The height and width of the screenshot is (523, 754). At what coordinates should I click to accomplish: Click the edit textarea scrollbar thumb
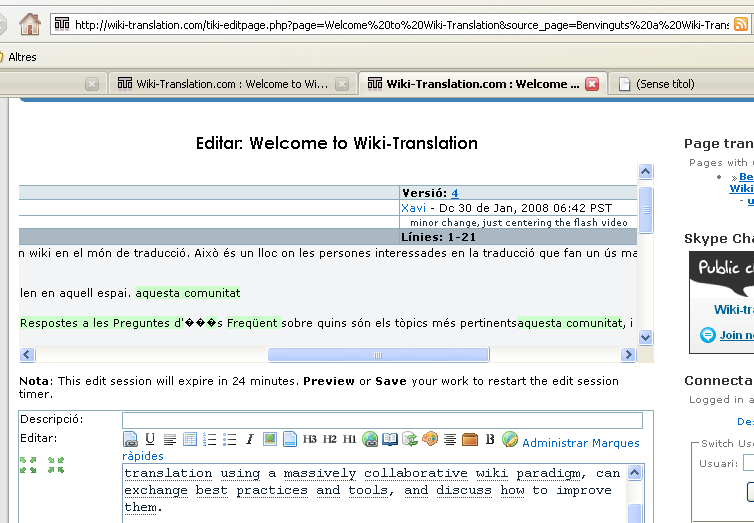[x=635, y=513]
